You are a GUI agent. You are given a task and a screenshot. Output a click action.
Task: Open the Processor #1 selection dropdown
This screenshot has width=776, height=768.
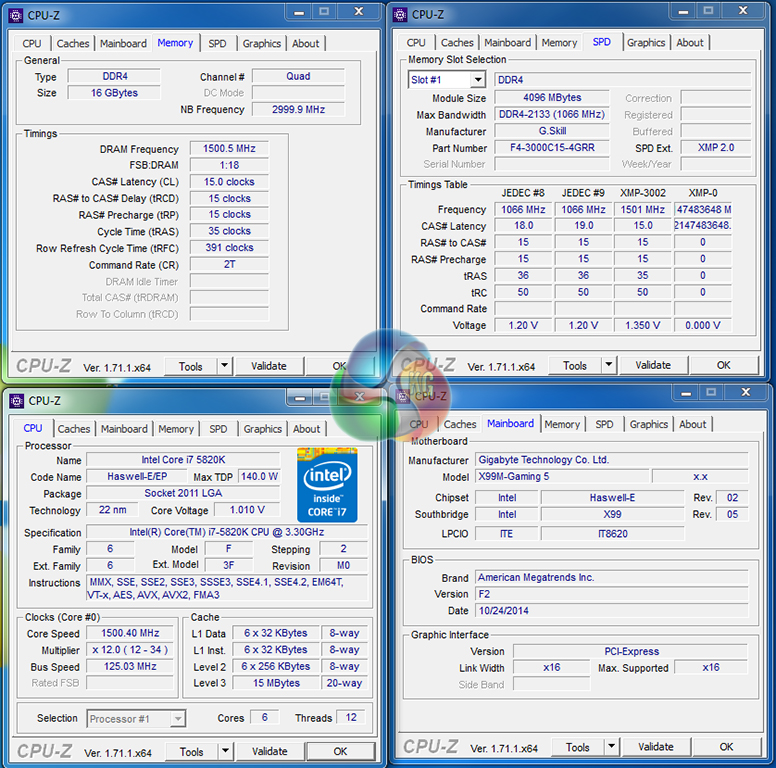[177, 718]
